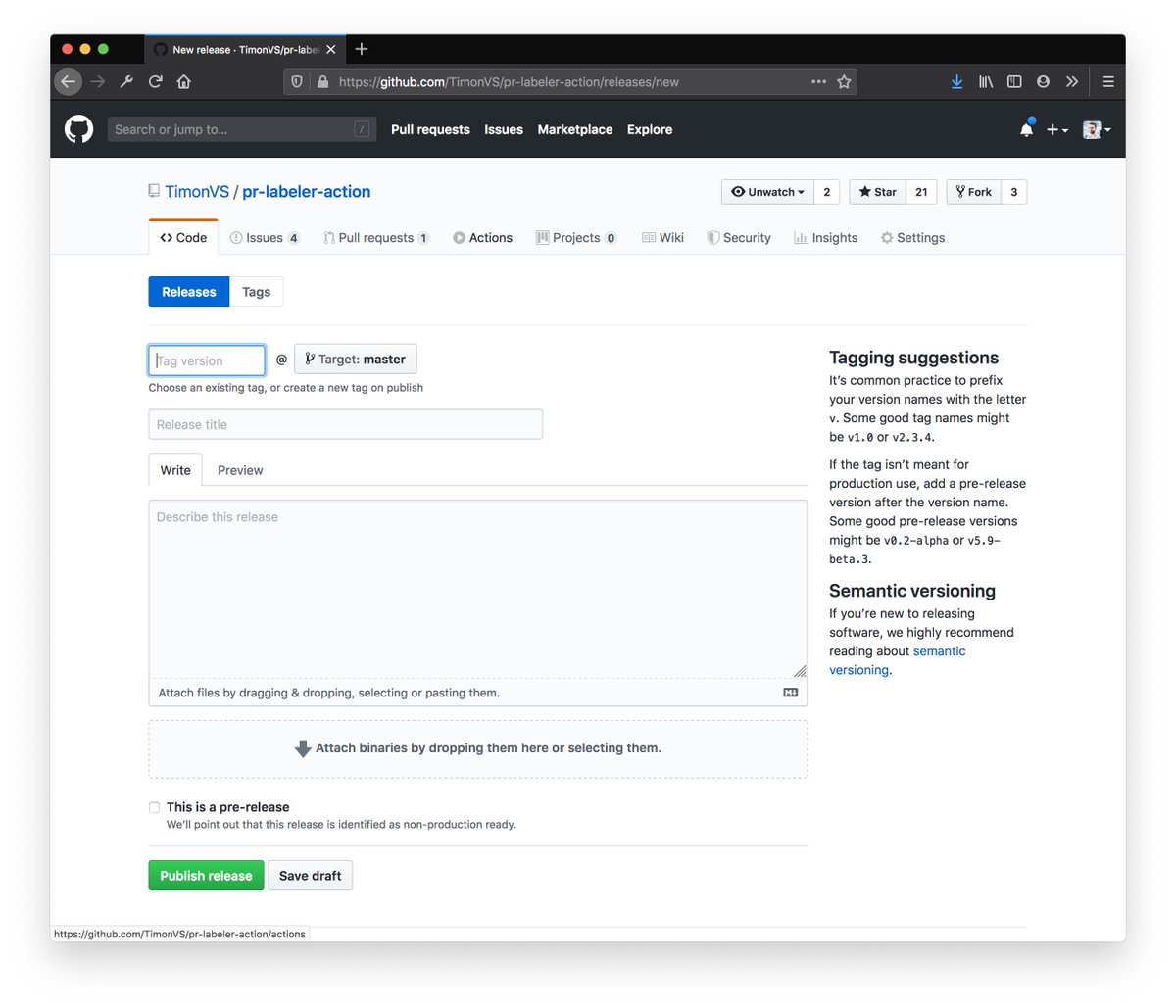Open the Security tab
The width and height of the screenshot is (1176, 1008).
(x=739, y=238)
